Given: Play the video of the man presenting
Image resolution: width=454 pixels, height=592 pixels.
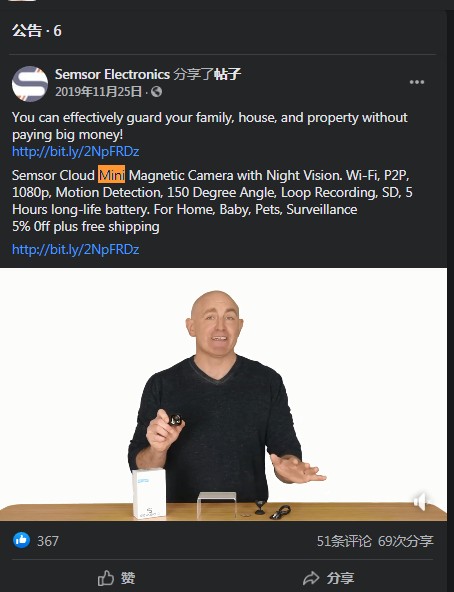Looking at the screenshot, I should 223,395.
